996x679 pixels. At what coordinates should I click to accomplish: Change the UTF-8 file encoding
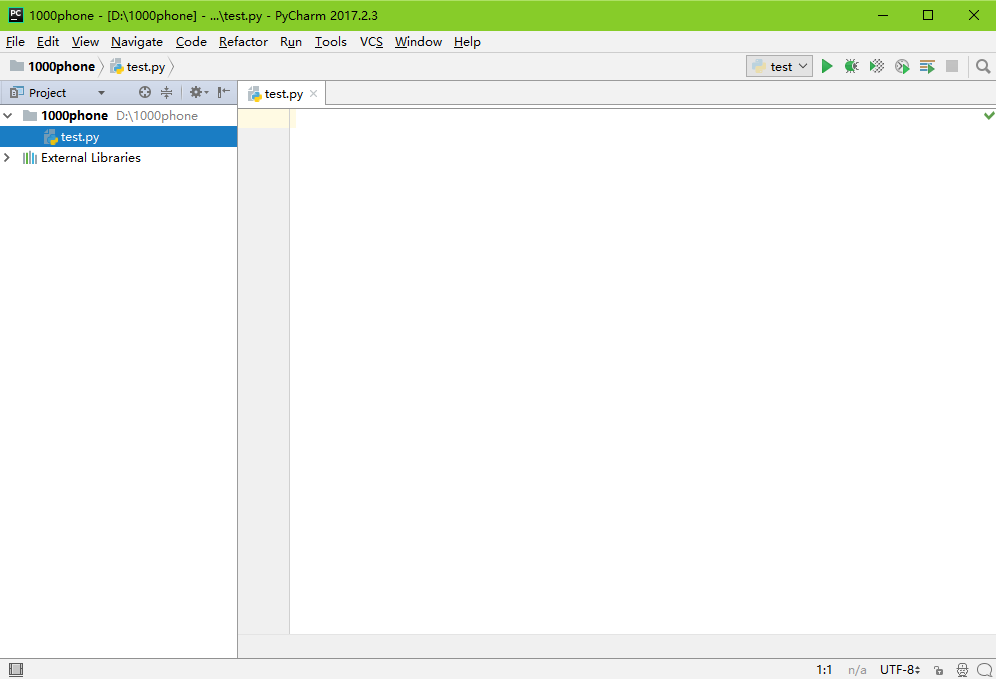pos(899,670)
